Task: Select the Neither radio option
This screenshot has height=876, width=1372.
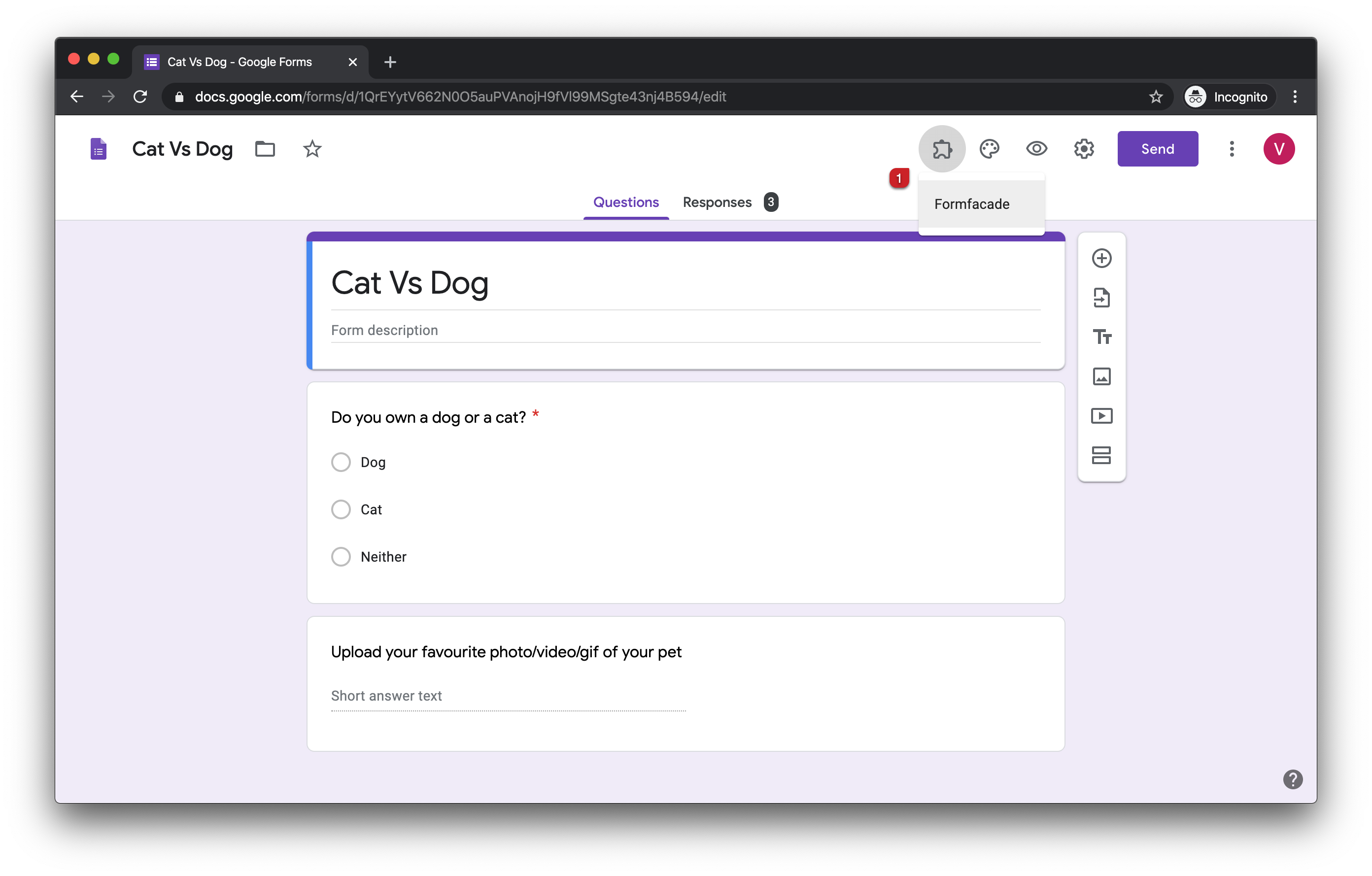Action: pos(341,556)
